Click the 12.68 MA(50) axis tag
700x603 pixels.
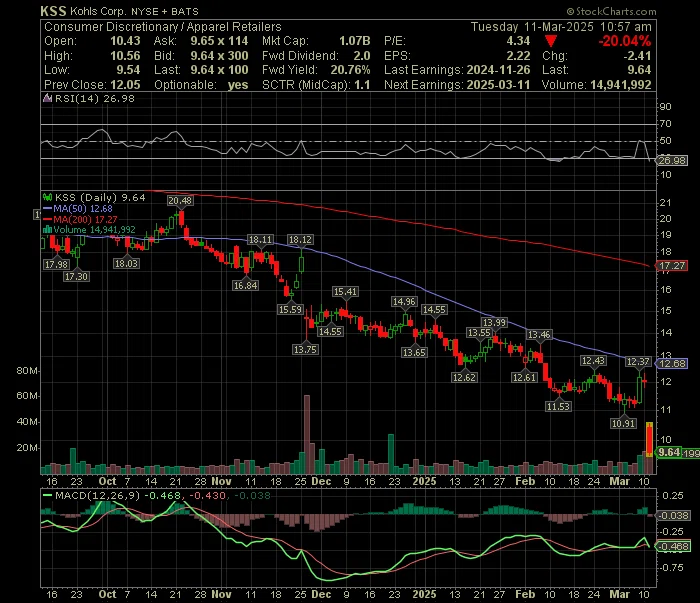(x=672, y=364)
